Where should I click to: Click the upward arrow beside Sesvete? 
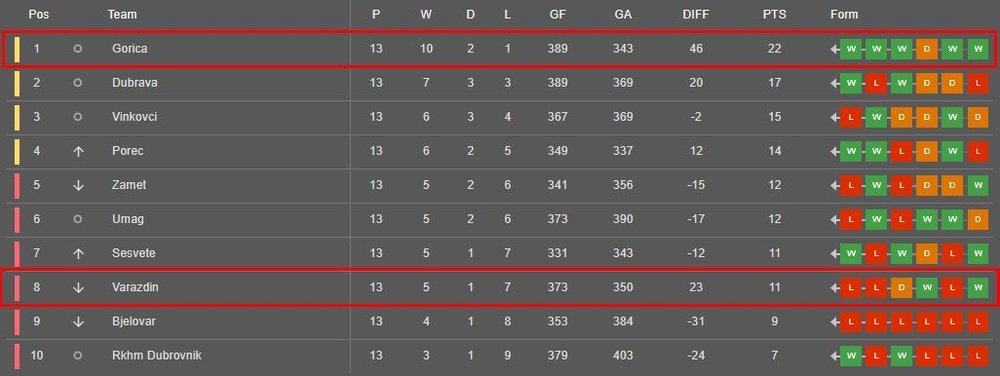point(78,254)
